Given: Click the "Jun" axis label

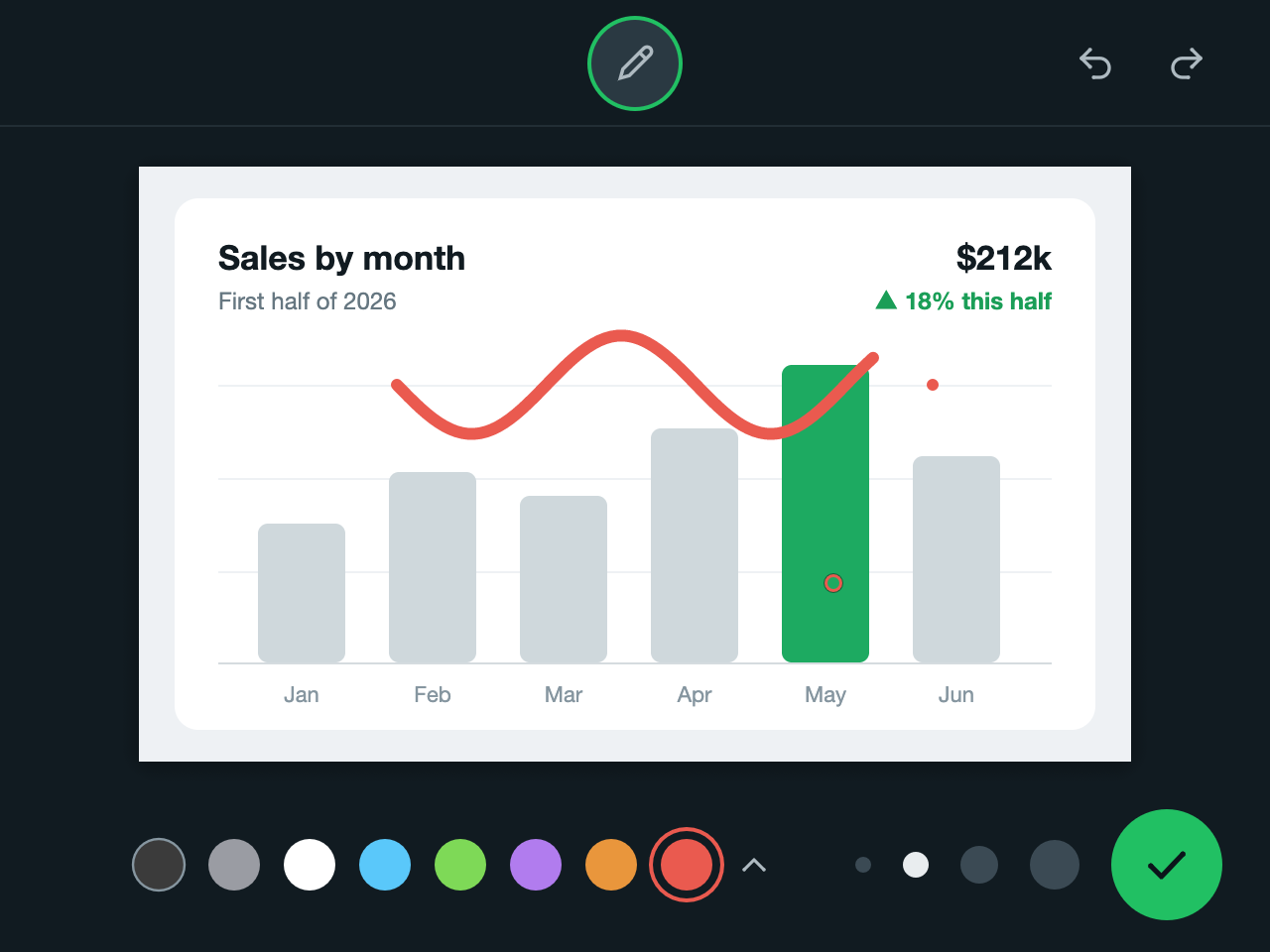Looking at the screenshot, I should 956,695.
